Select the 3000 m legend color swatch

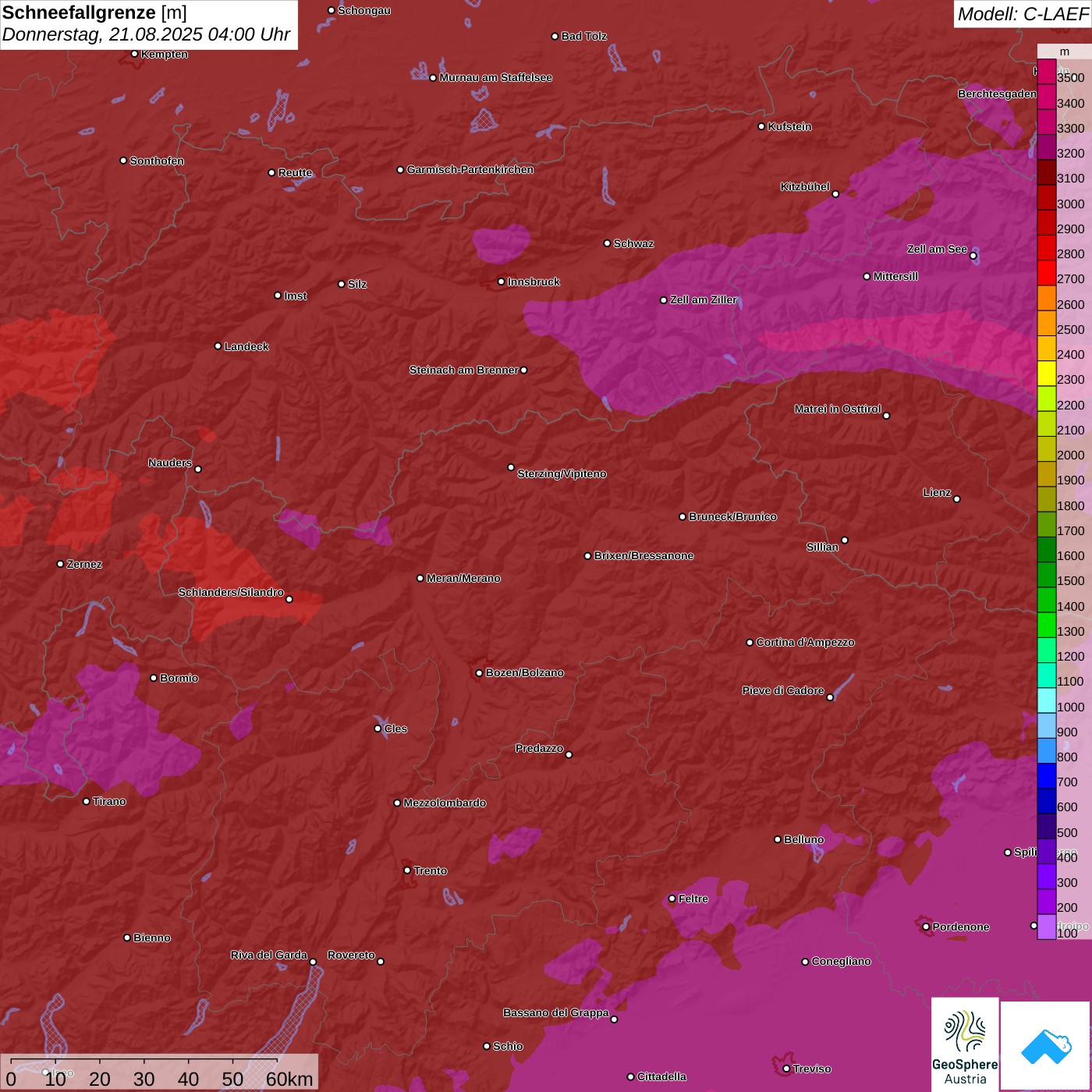pyautogui.click(x=1046, y=197)
